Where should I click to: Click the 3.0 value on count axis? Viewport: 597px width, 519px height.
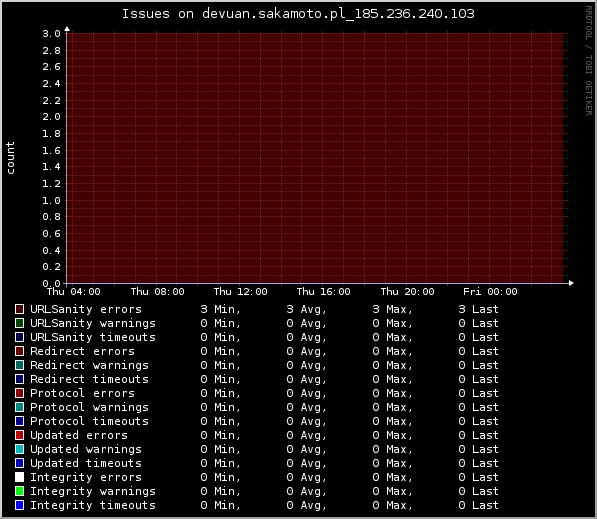(51, 34)
